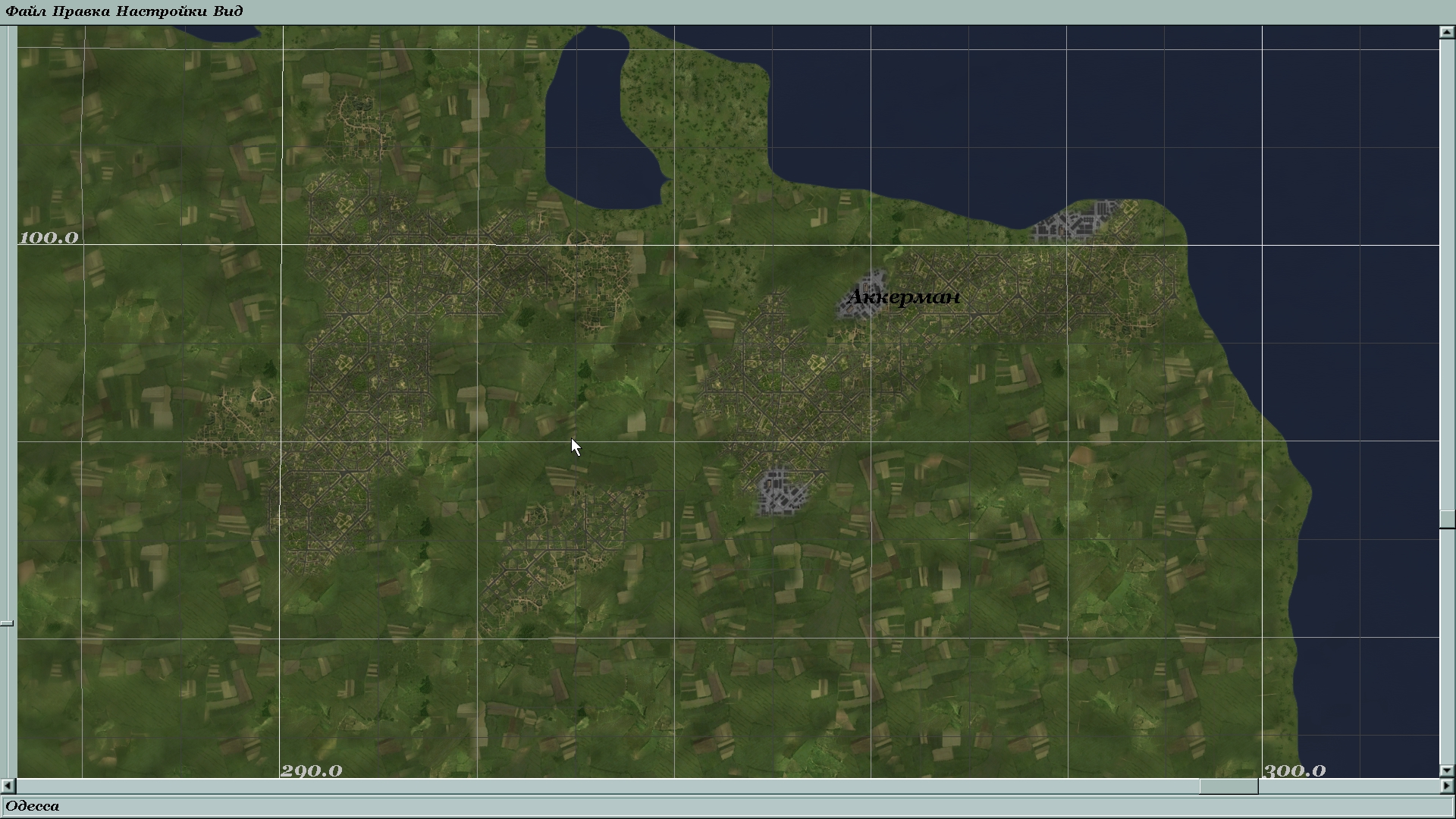Click the horizontal scrollbar left arrow
This screenshot has width=1456, height=819.
[8, 786]
